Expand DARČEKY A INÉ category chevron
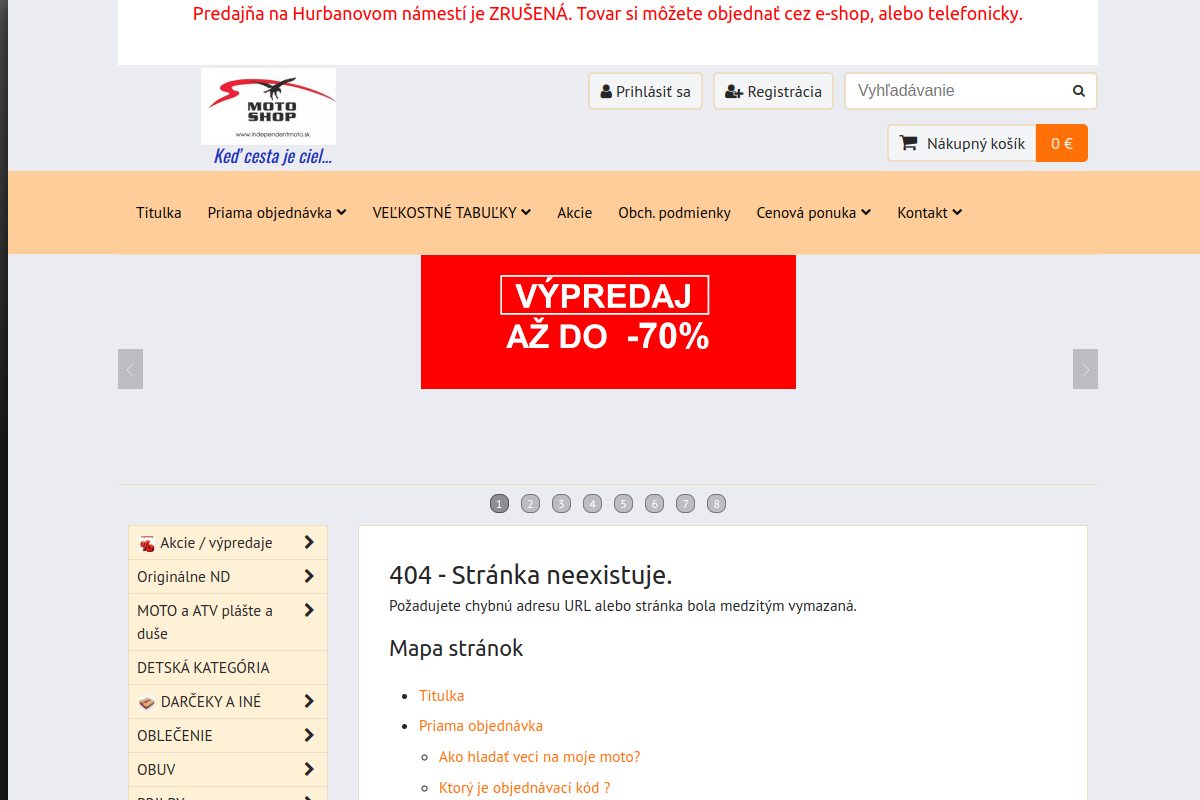Viewport: 1200px width, 800px height. pos(309,701)
